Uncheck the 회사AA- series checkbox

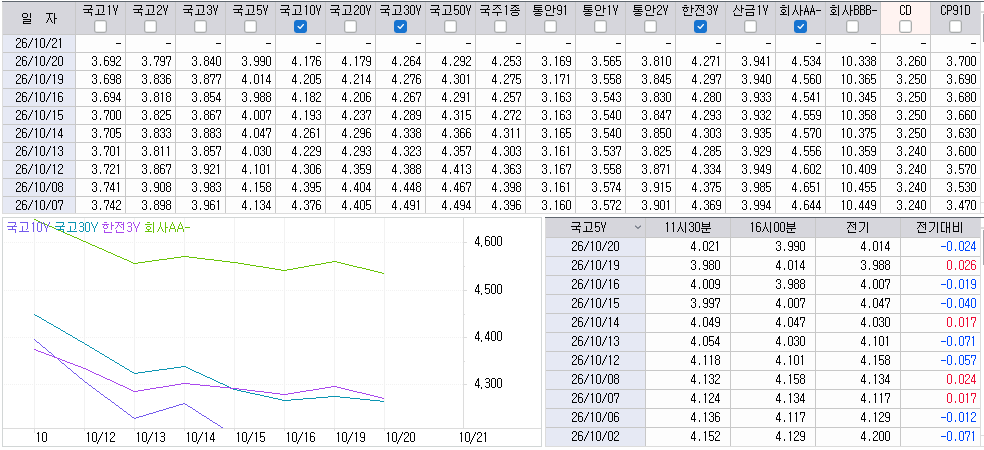tap(800, 26)
